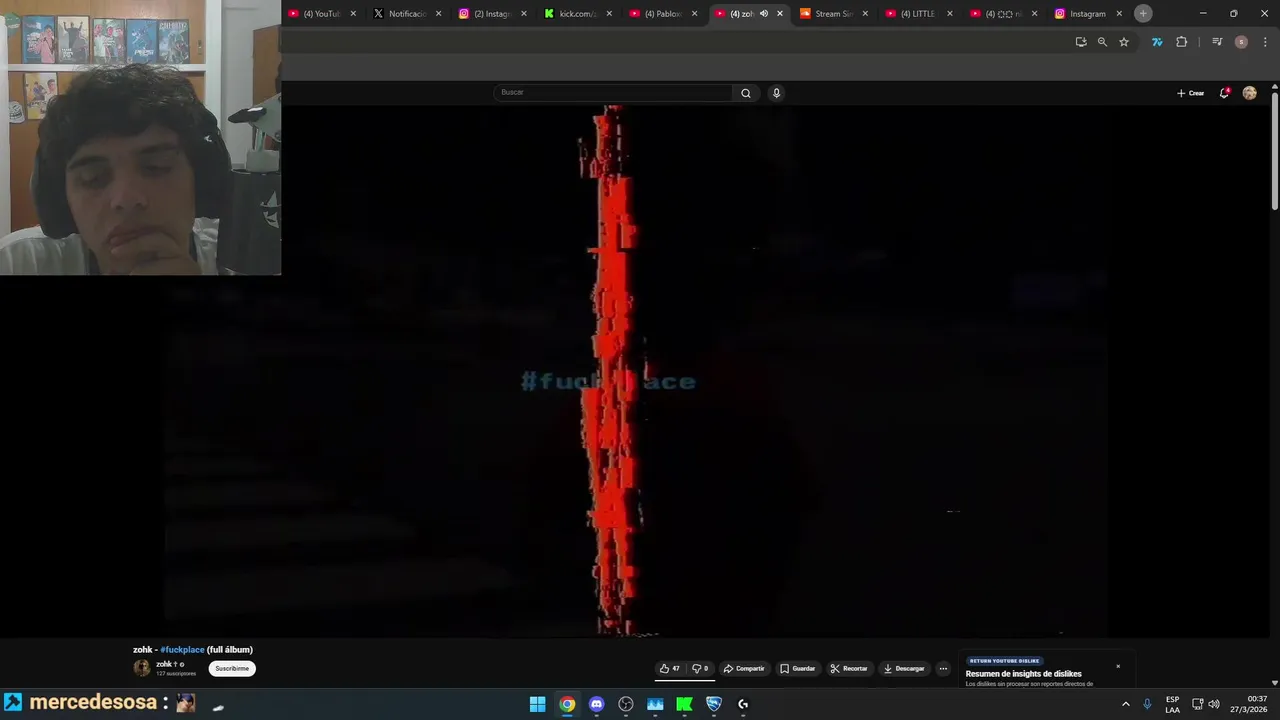Open Logitech G HUB from the taskbar

(x=743, y=704)
